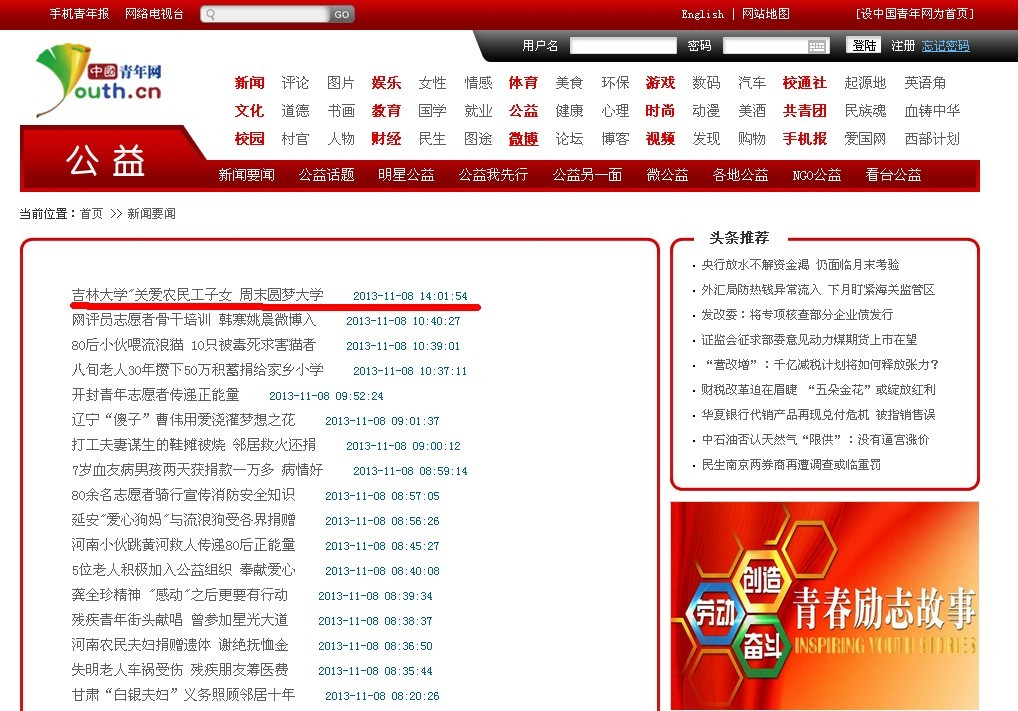The image size is (1018, 711).
Task: Open the 央行放水不解资金渴 recommended headline
Action: 800,265
